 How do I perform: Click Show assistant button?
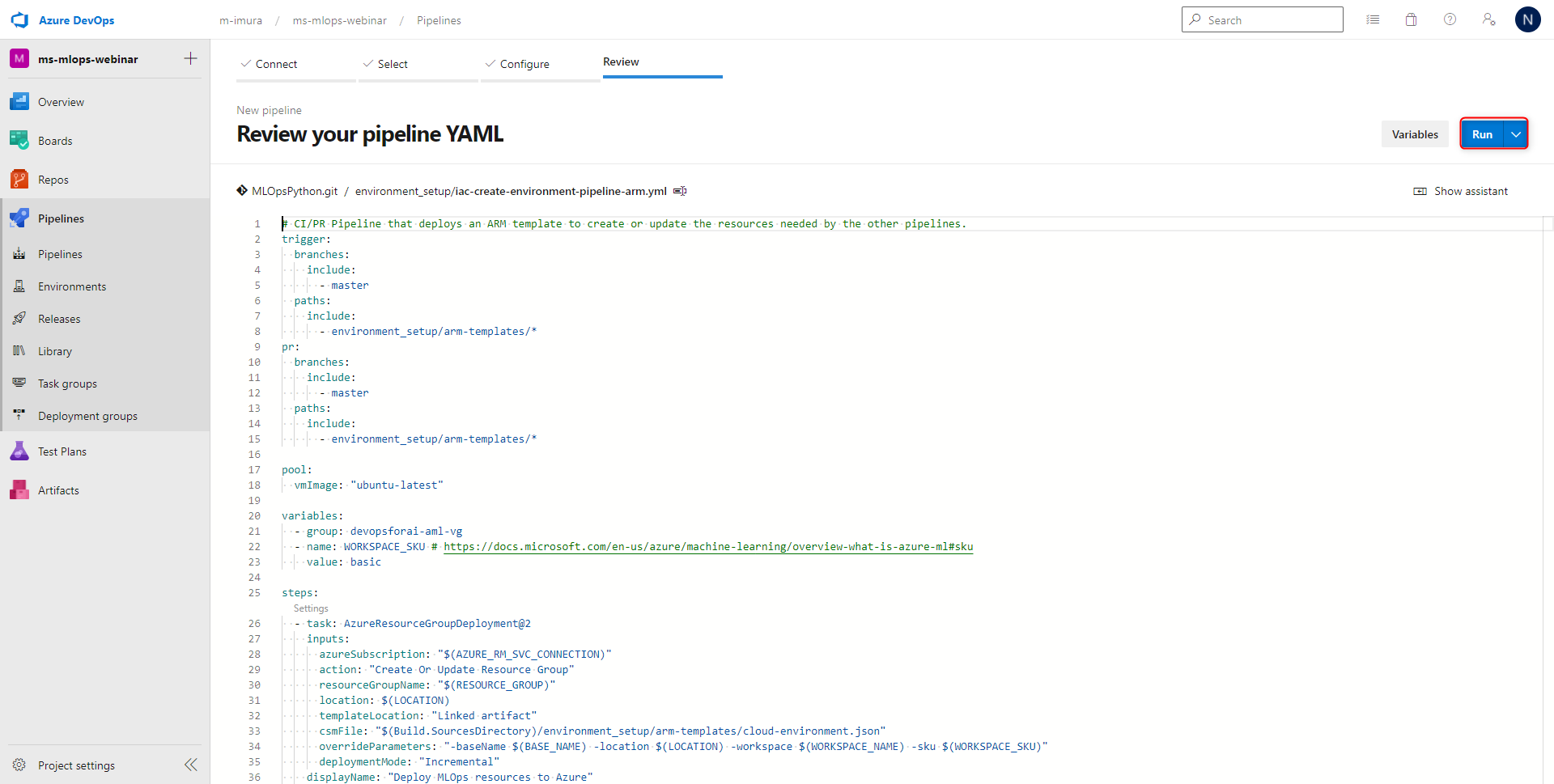[1461, 191]
